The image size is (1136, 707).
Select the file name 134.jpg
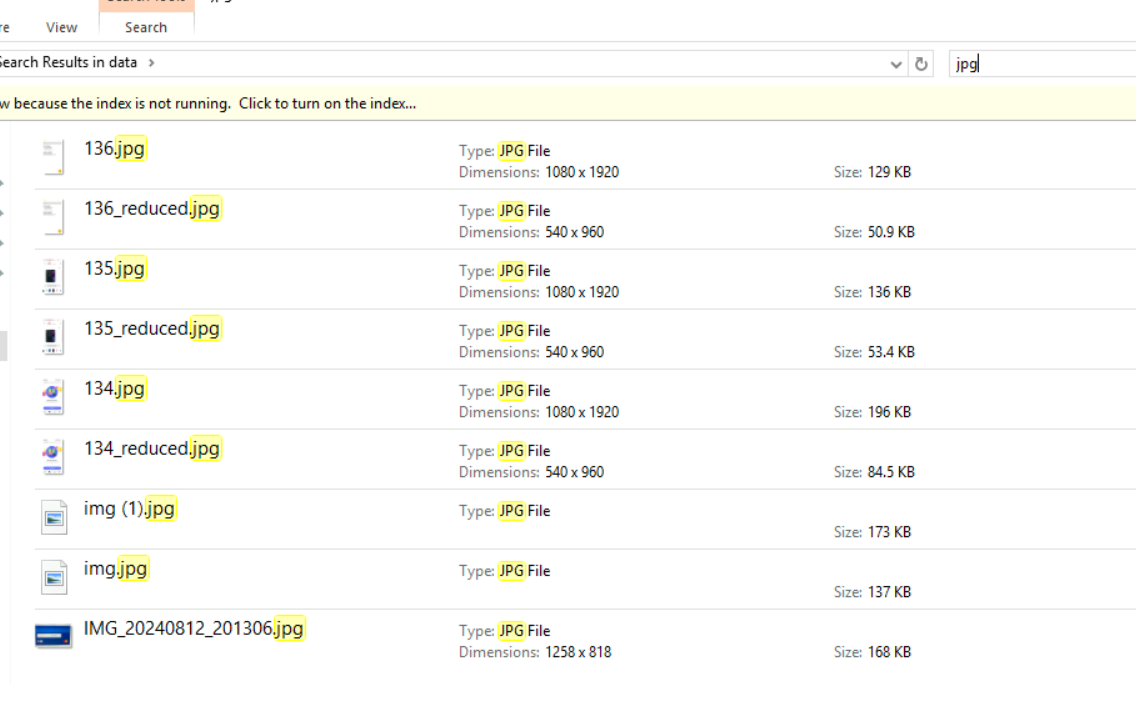pos(115,388)
